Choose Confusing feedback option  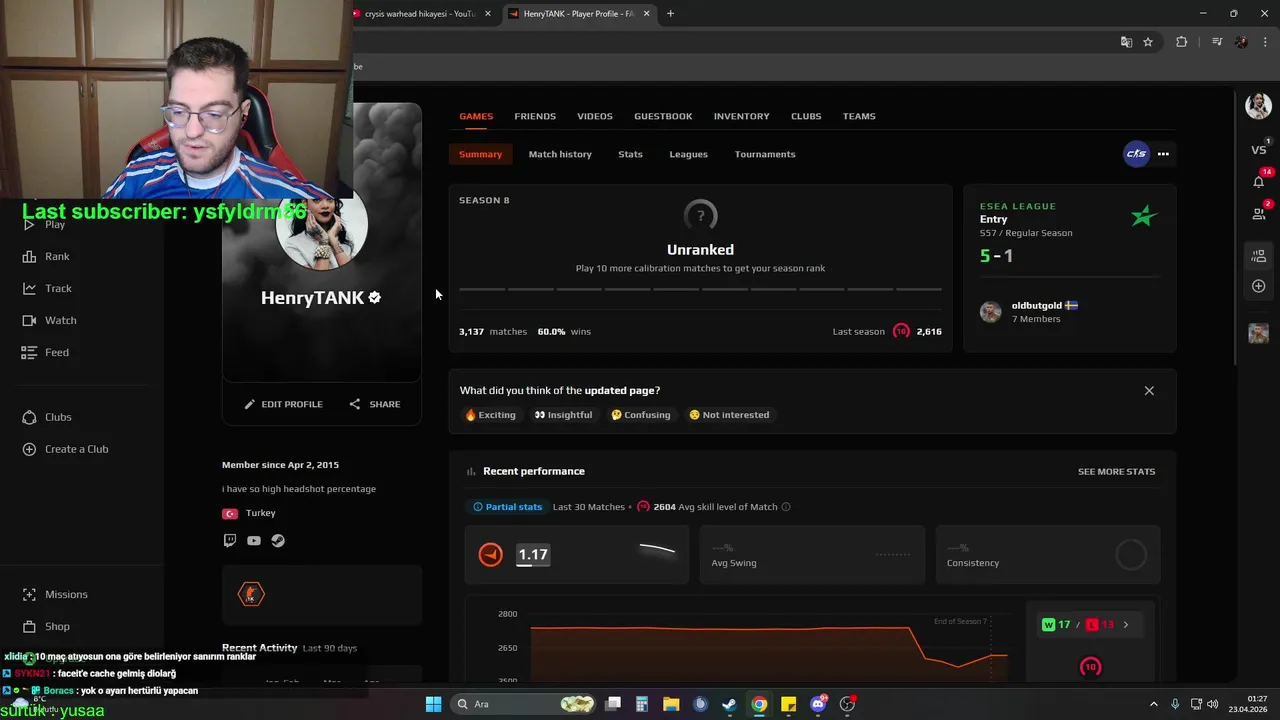pyautogui.click(x=641, y=415)
